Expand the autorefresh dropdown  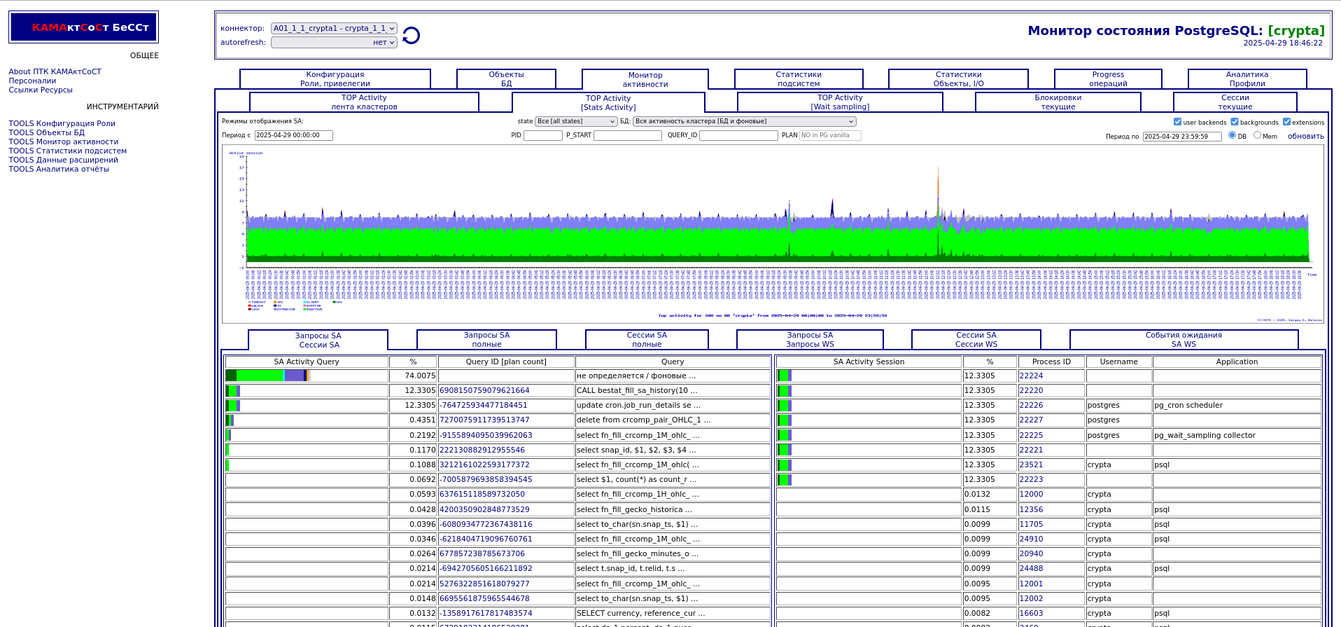[334, 43]
